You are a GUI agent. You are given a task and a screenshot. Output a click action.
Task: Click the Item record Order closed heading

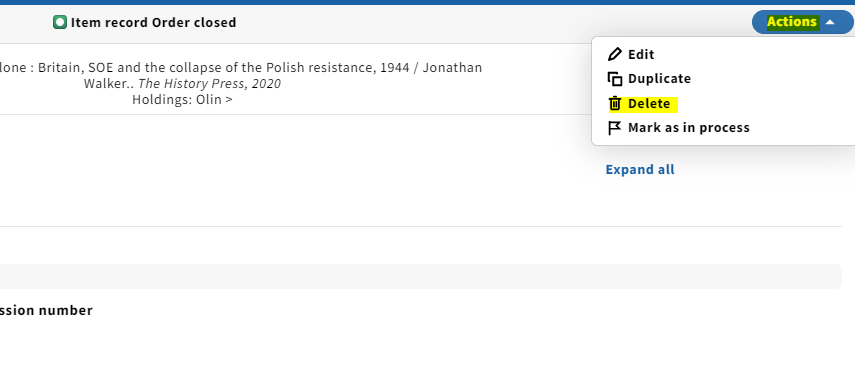pos(153,22)
